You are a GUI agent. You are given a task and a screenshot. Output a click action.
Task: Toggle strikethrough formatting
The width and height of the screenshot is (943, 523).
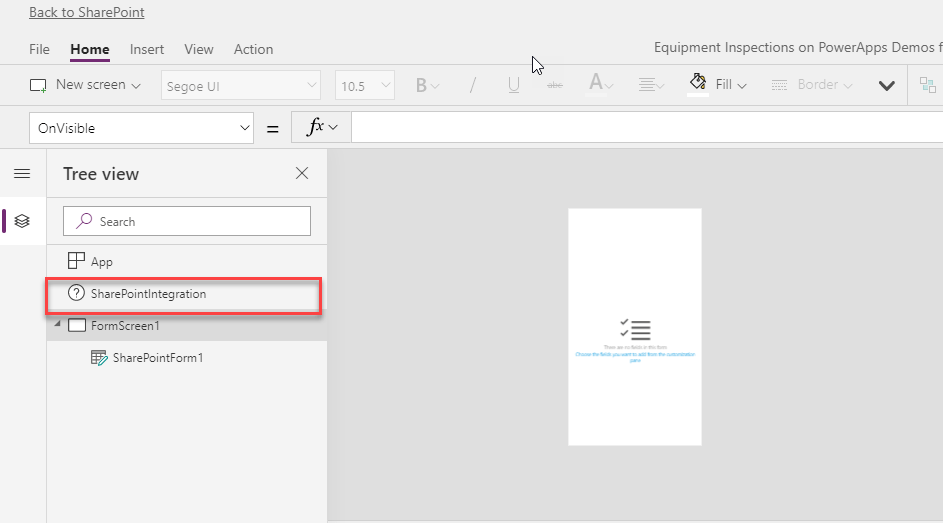[554, 85]
